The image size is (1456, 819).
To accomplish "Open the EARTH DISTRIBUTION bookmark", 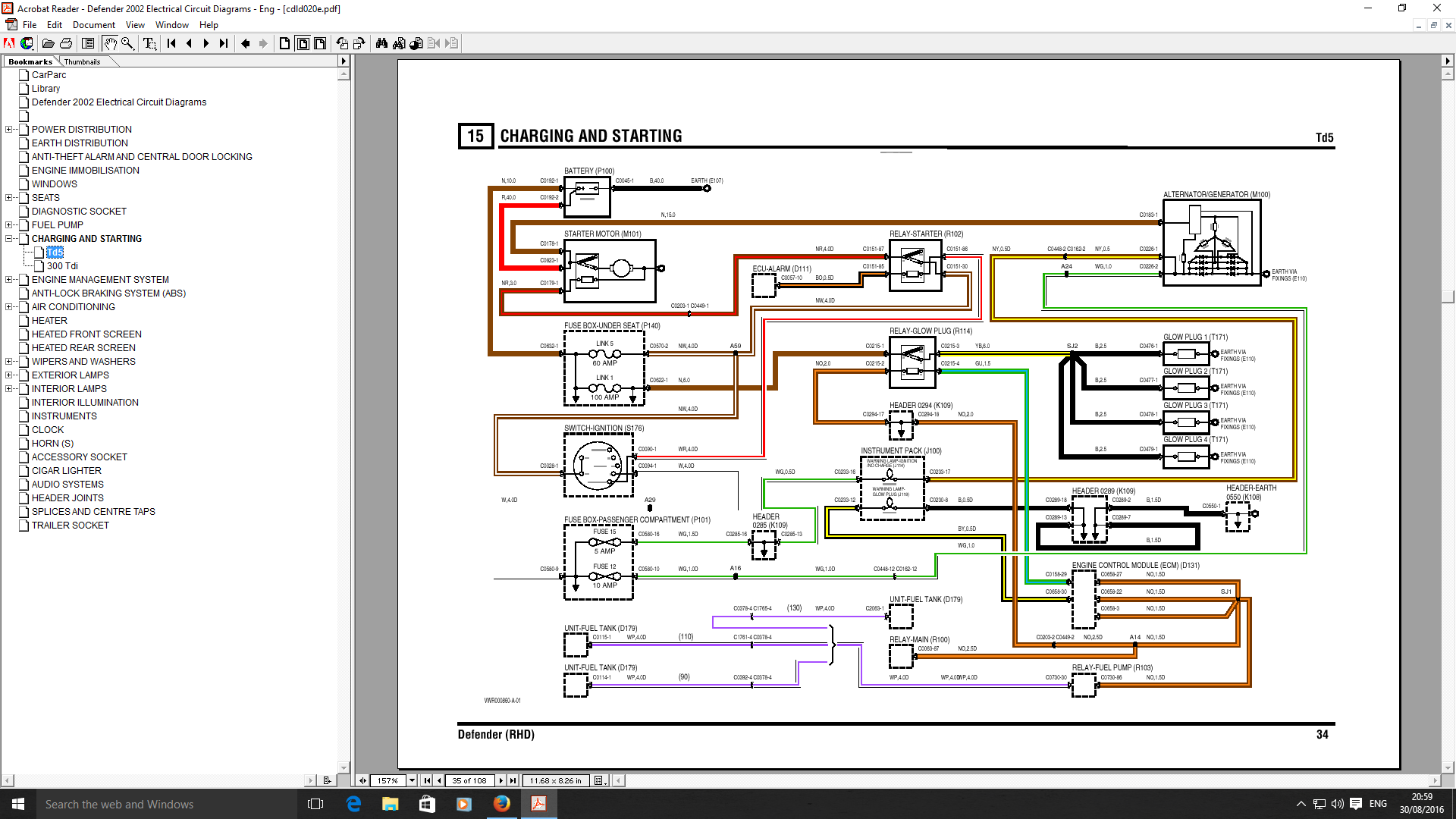I will click(80, 143).
